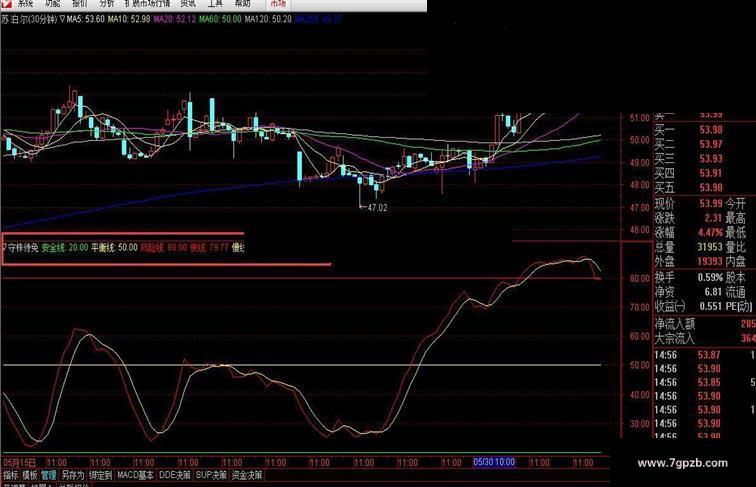This screenshot has height=487, width=756.
Task: Open the 资讯 menu
Action: [x=188, y=4]
